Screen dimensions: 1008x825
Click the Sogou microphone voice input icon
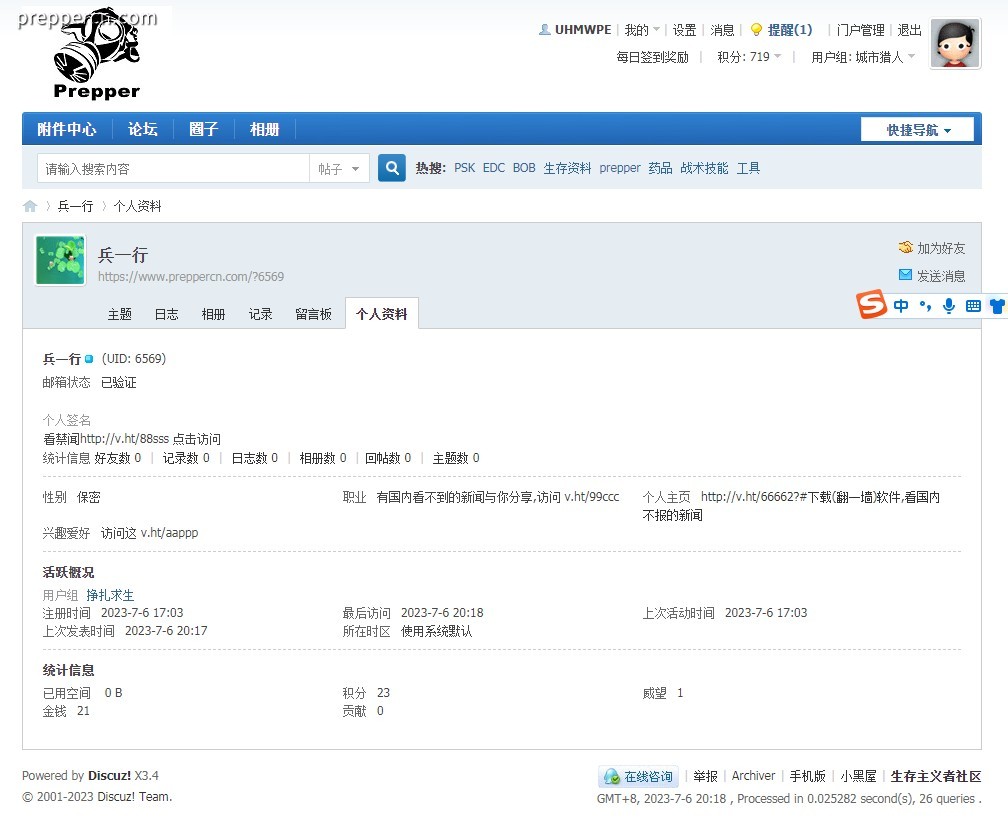pos(949,306)
